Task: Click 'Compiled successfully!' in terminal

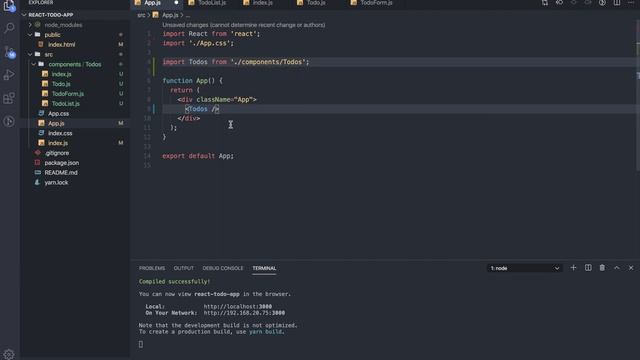Action: click(174, 282)
